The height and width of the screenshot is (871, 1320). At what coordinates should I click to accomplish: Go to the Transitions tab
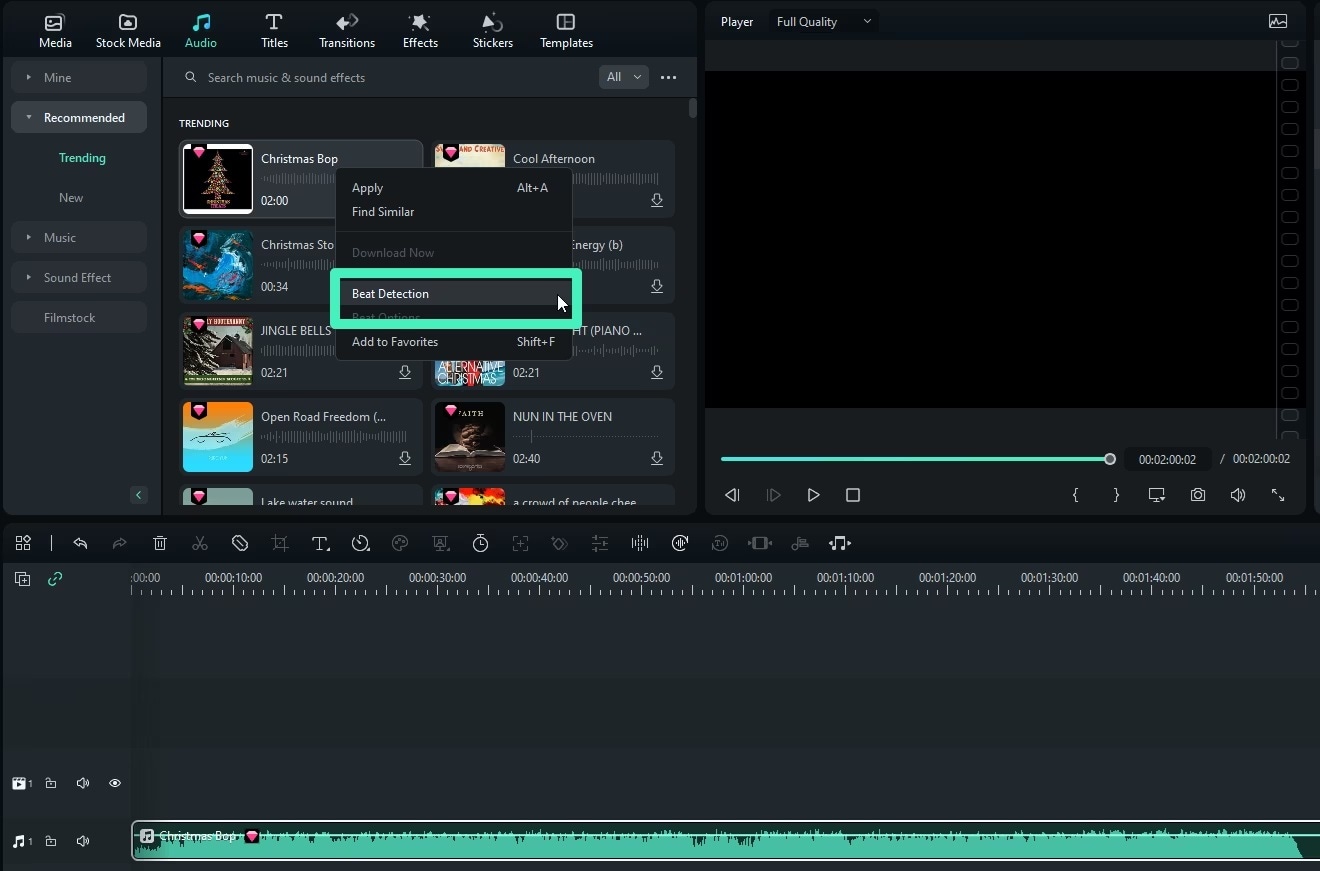347,31
